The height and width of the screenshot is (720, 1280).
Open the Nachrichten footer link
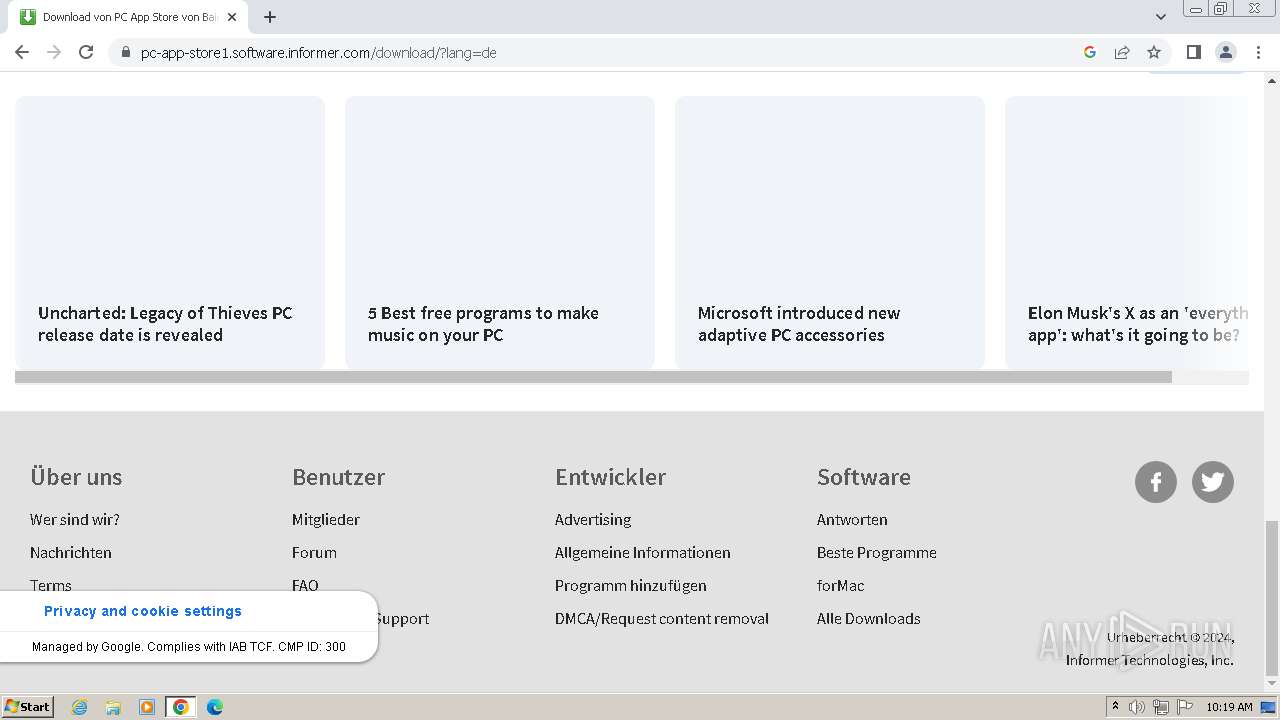pyautogui.click(x=71, y=552)
